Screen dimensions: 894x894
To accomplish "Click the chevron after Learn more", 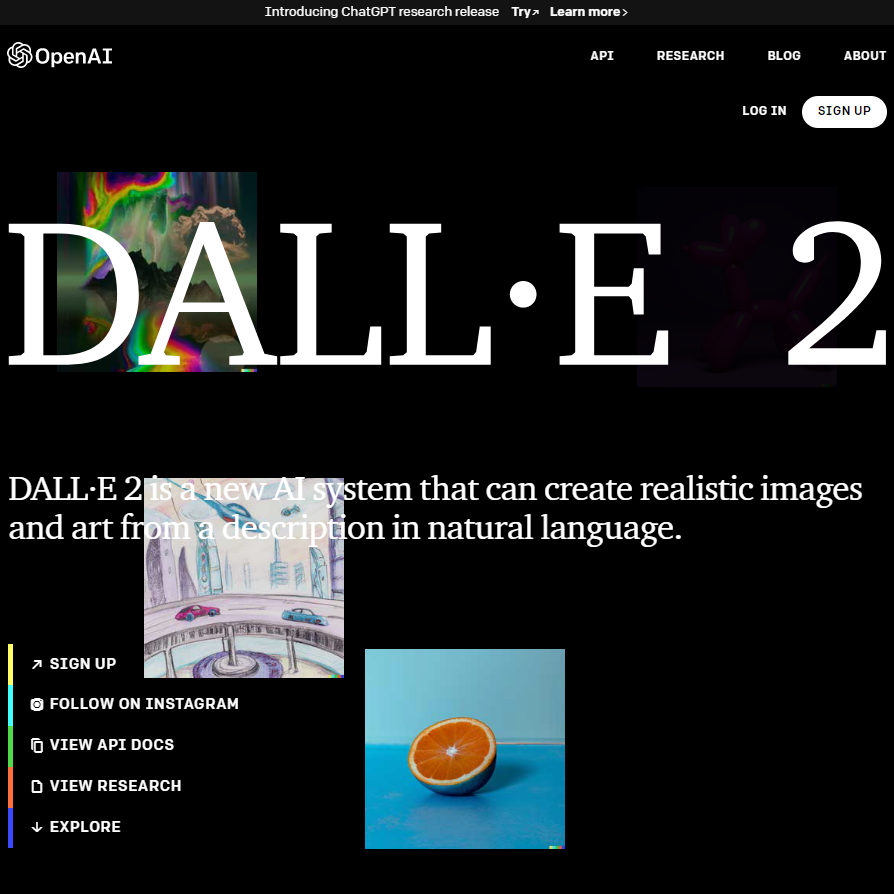I will point(624,12).
